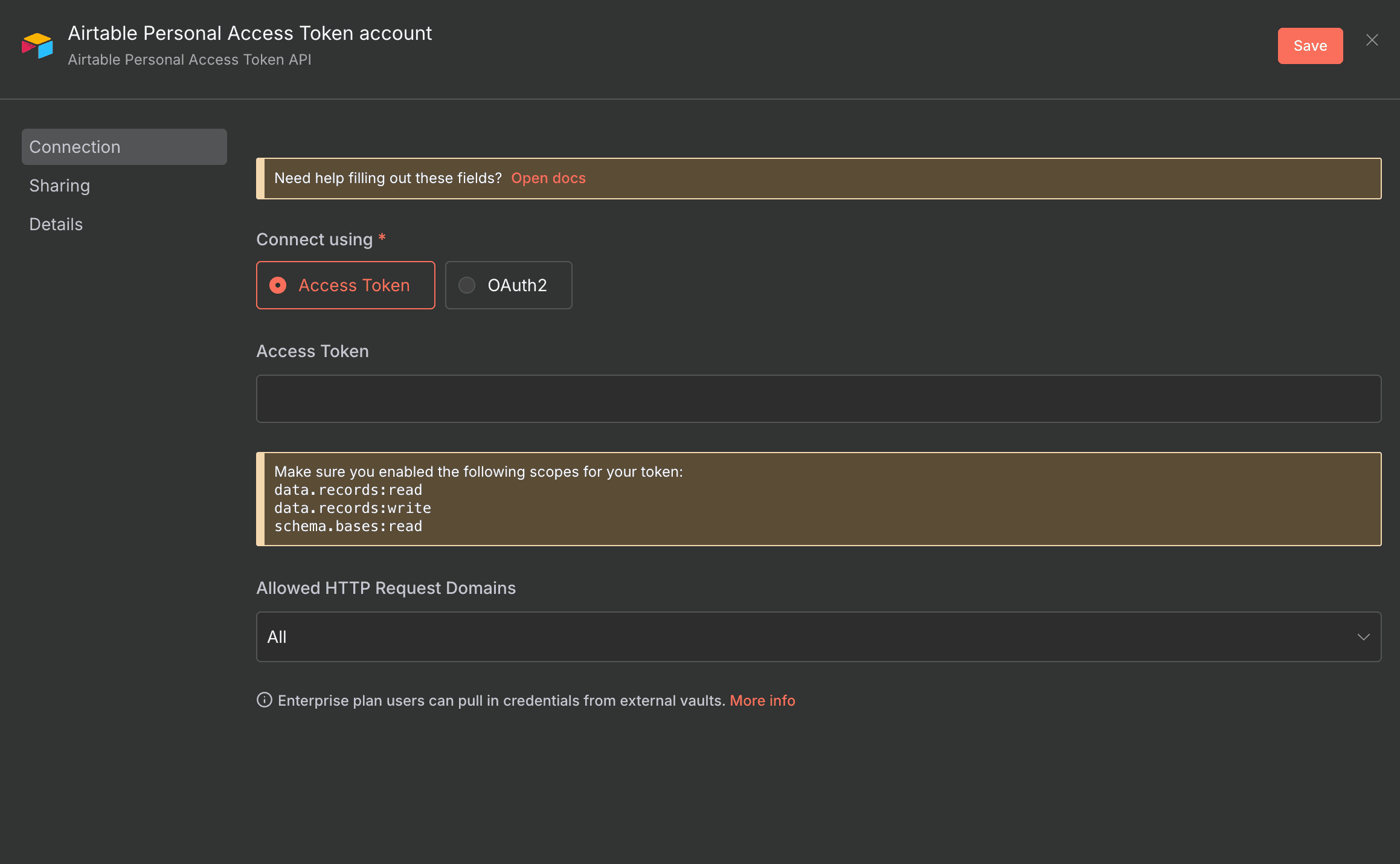Click the schema.bases:read scope text

[x=348, y=526]
